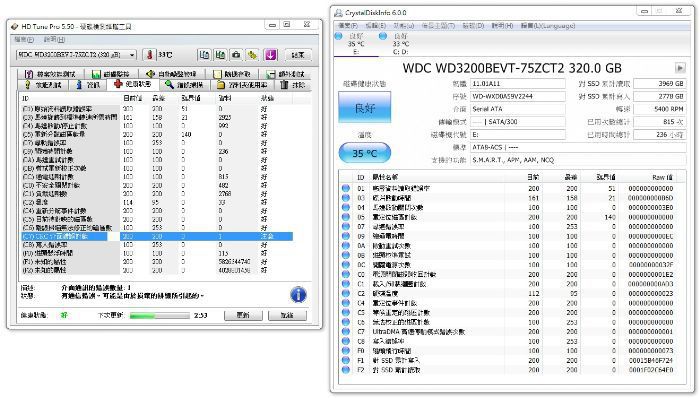Open HD Tune options via the yellow tools icon
This screenshot has width=700, height=398.
click(x=252, y=55)
